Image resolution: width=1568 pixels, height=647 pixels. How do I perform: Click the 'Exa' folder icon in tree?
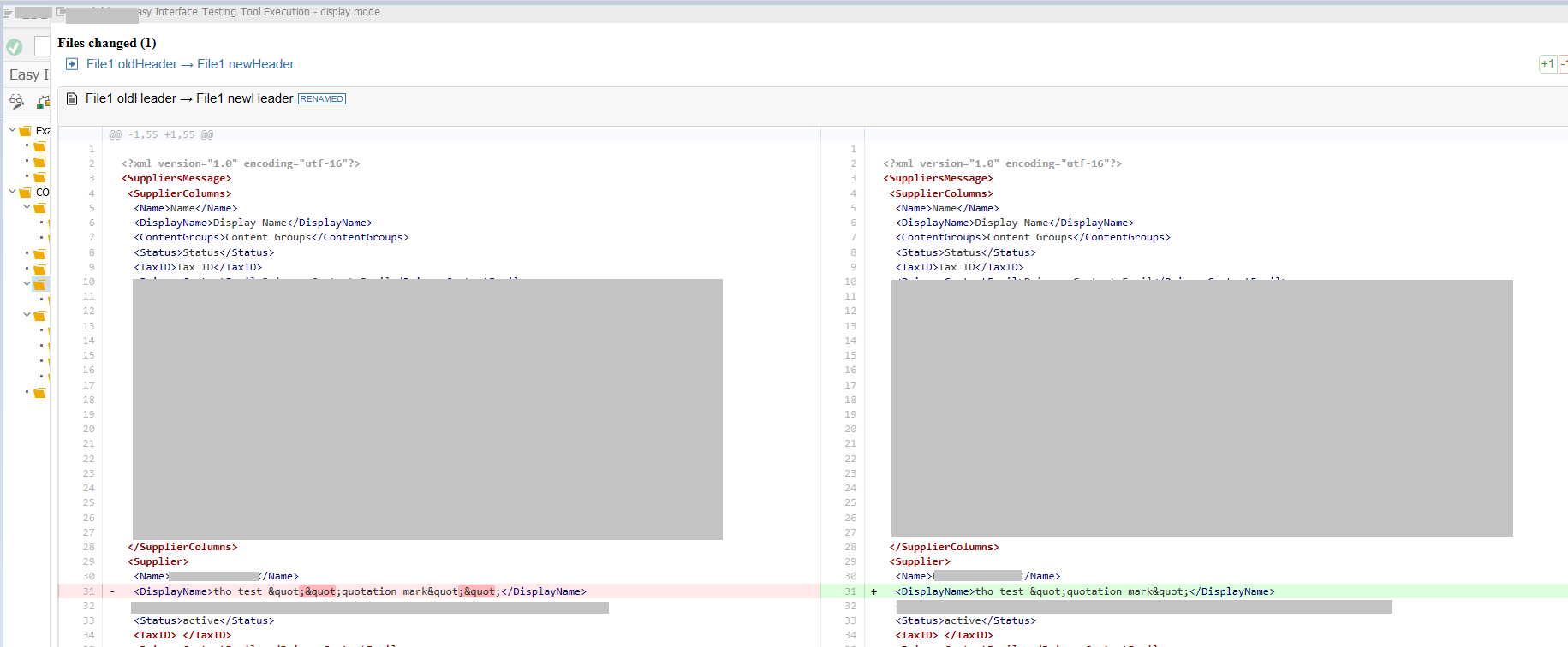26,131
